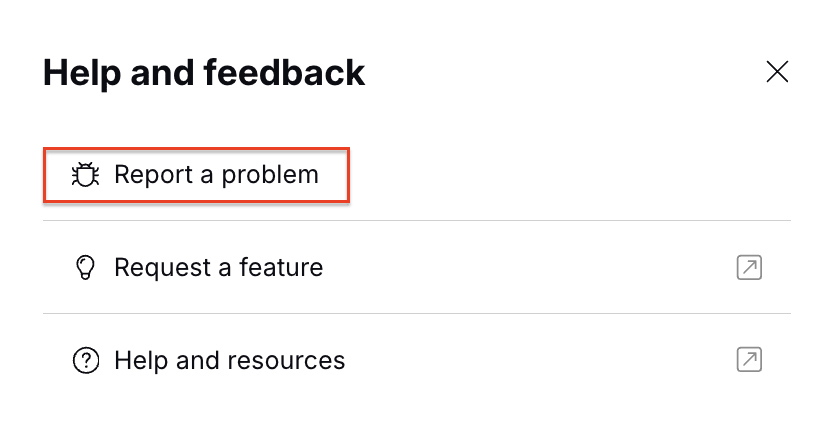
Task: Close the Help and feedback panel with X
Action: (x=777, y=71)
